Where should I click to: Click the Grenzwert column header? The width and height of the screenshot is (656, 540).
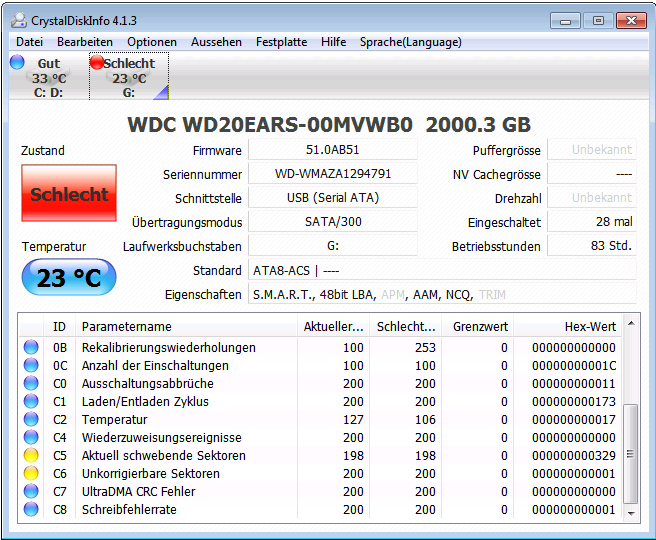coord(478,326)
